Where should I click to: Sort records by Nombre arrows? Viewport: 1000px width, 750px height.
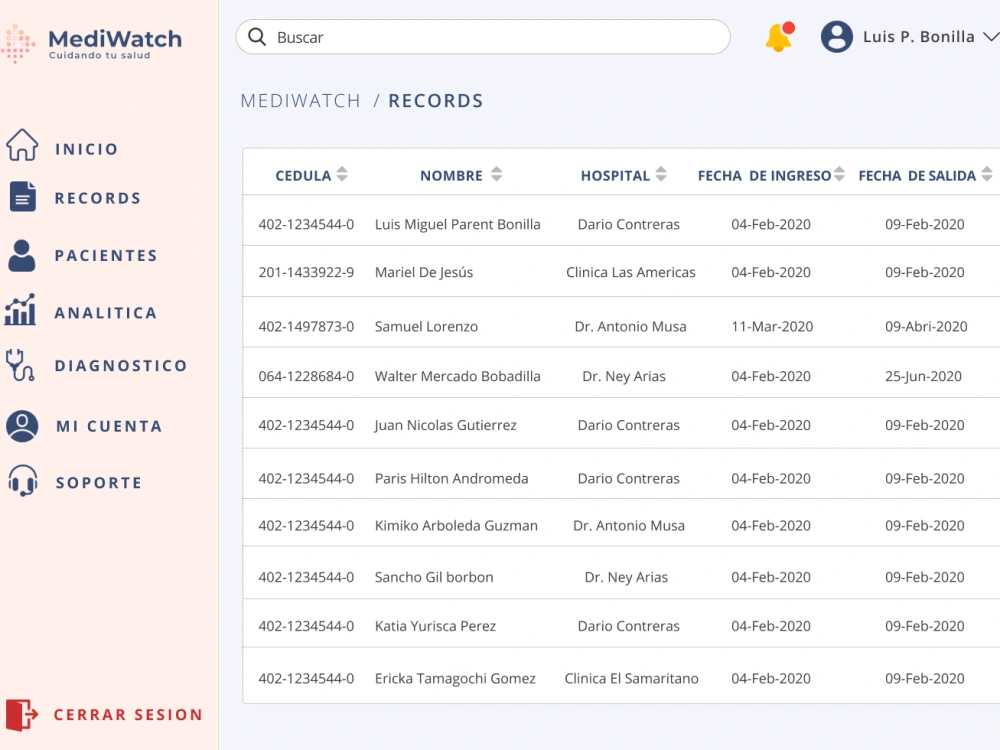(496, 174)
